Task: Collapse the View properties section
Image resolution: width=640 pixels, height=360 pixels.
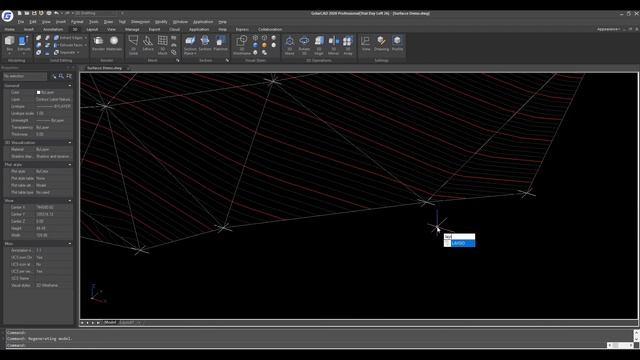Action: 70,201
